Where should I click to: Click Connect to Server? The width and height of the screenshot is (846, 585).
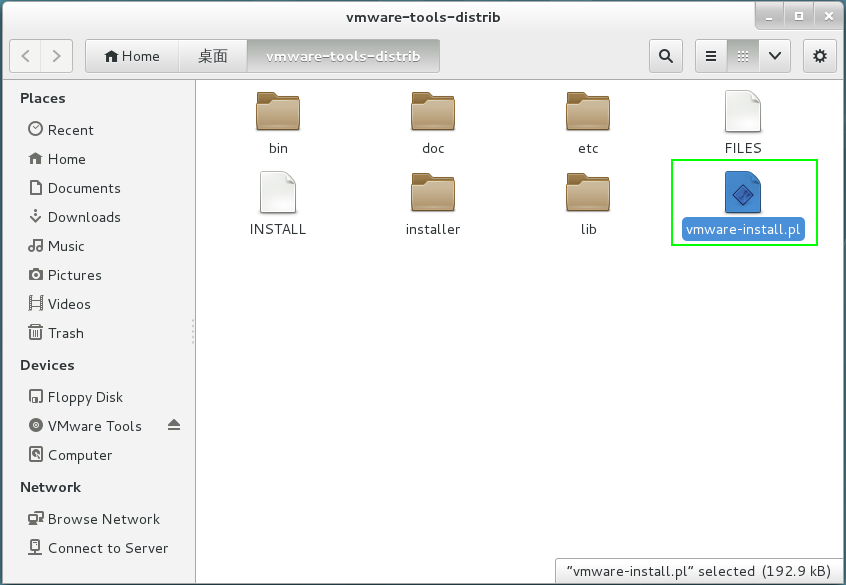point(98,548)
